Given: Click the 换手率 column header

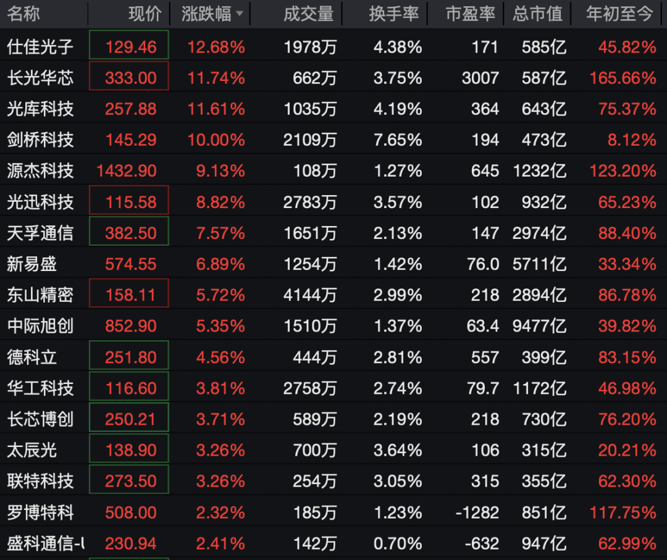Looking at the screenshot, I should [394, 14].
